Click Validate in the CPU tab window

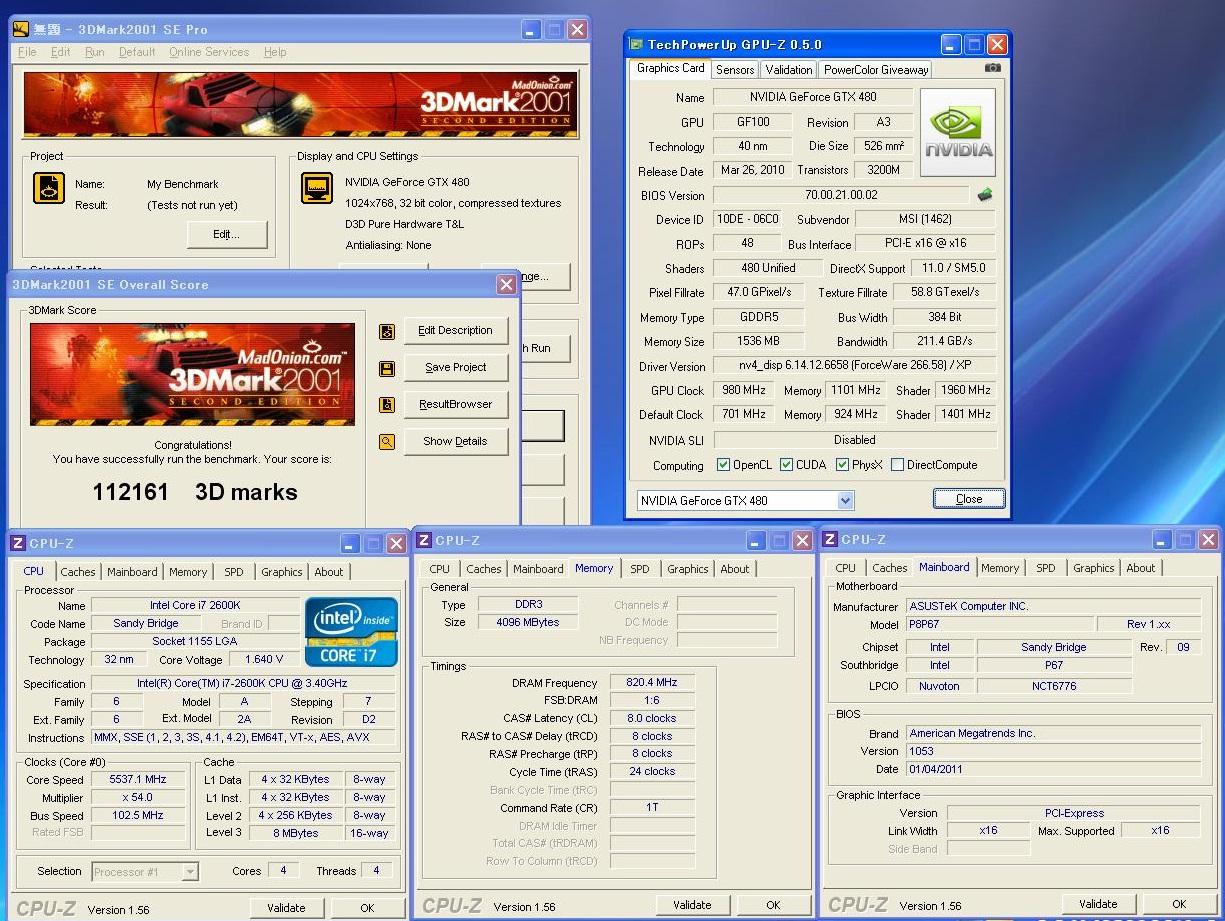[x=286, y=908]
